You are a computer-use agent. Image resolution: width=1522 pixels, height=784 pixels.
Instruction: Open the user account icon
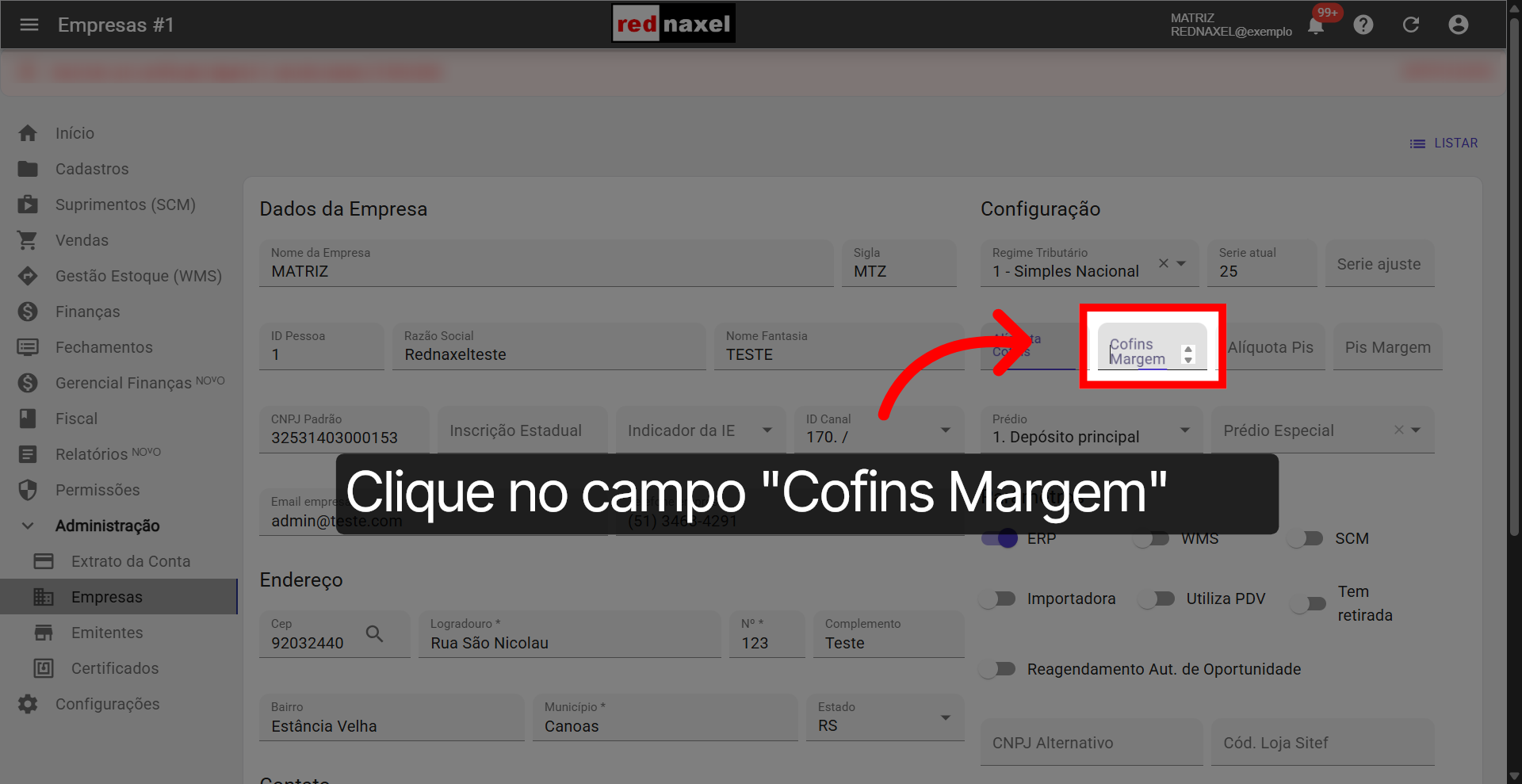[x=1459, y=25]
